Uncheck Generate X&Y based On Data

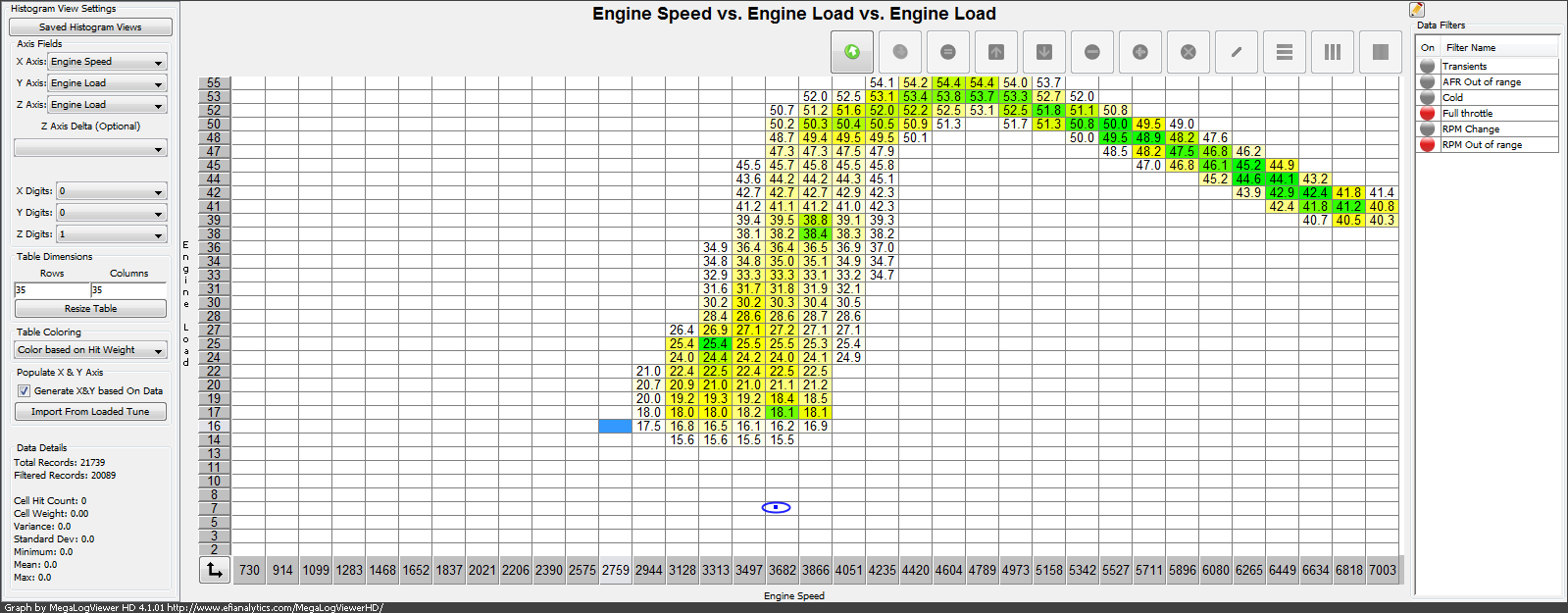coord(25,390)
